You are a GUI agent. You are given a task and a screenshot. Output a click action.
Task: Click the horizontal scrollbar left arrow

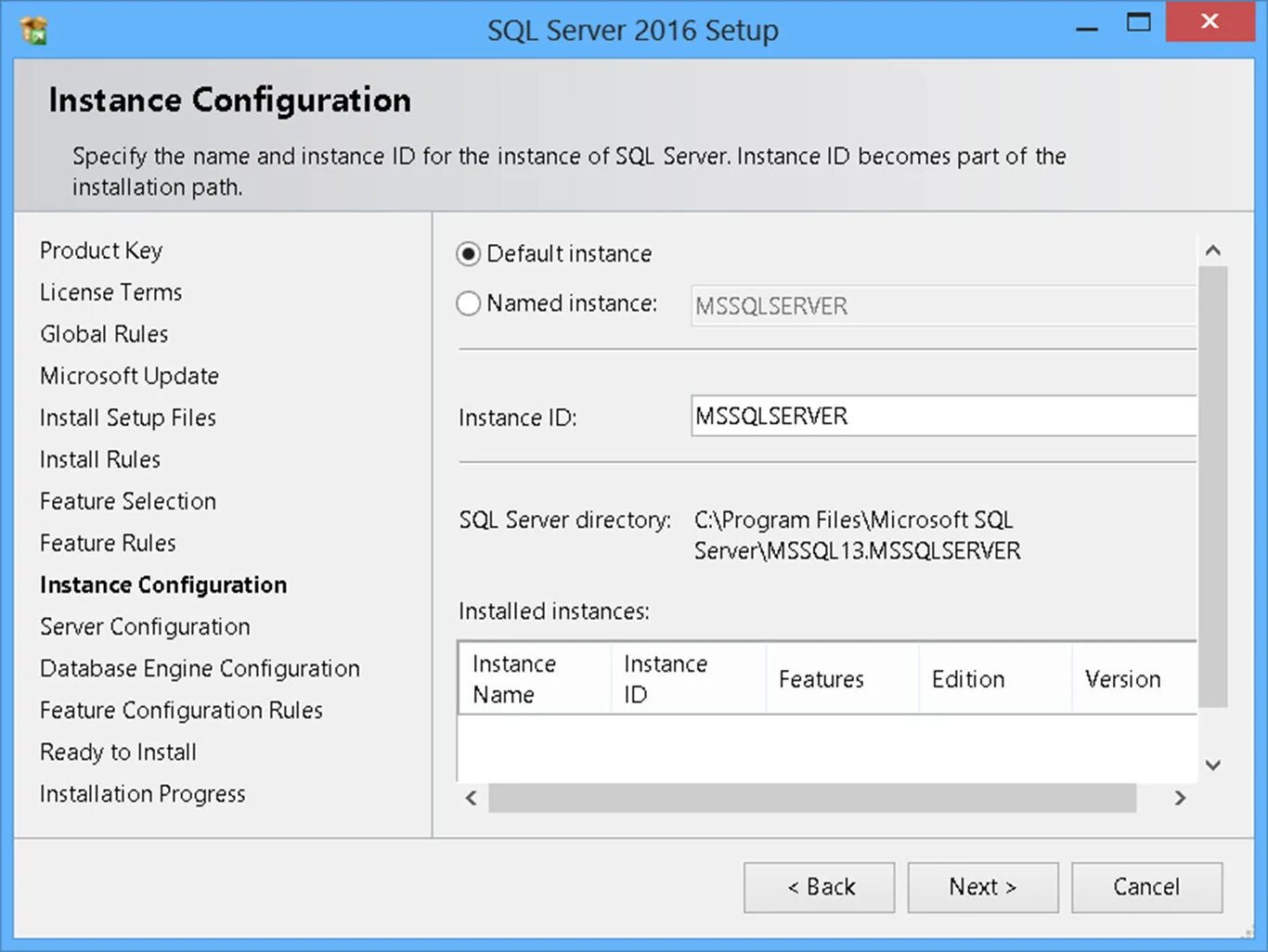(472, 798)
